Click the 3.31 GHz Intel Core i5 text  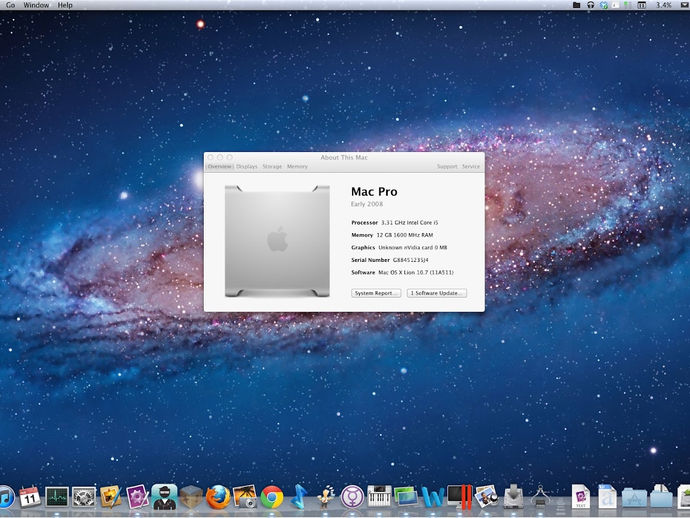(x=409, y=222)
